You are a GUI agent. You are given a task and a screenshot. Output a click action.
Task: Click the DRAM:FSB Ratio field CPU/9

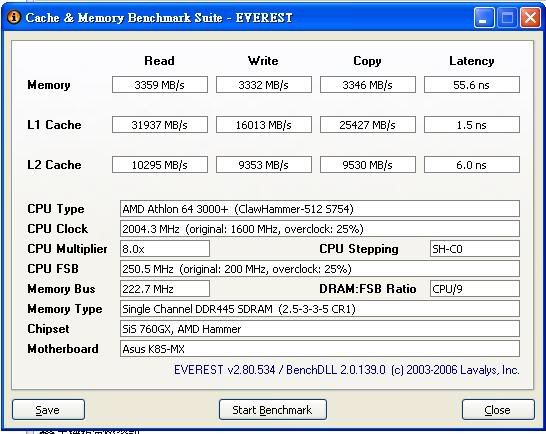475,289
